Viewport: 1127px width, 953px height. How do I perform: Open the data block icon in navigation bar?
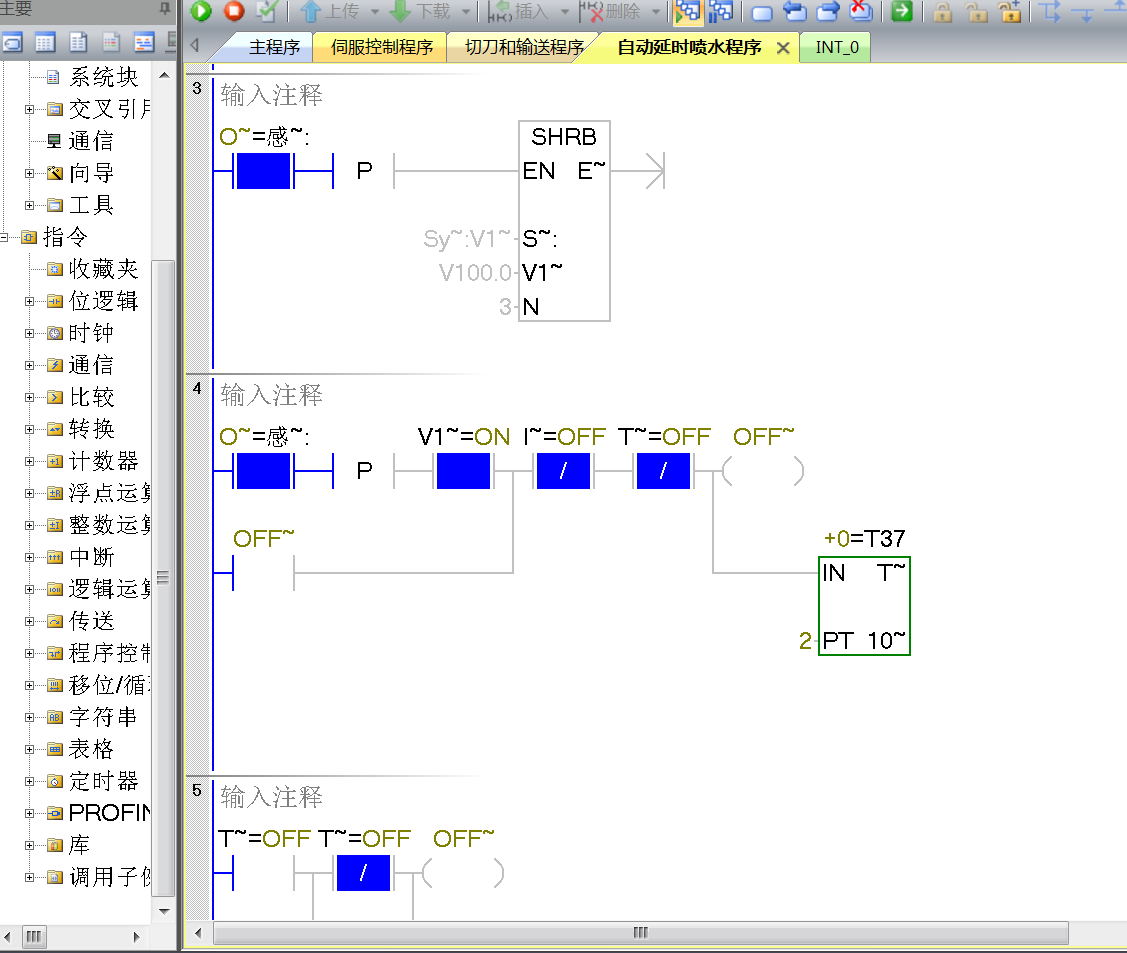pyautogui.click(x=111, y=43)
